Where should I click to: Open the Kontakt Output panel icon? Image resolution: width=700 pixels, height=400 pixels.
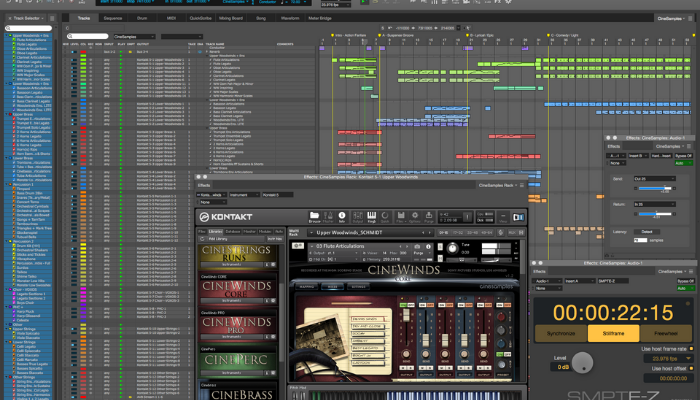(x=356, y=216)
